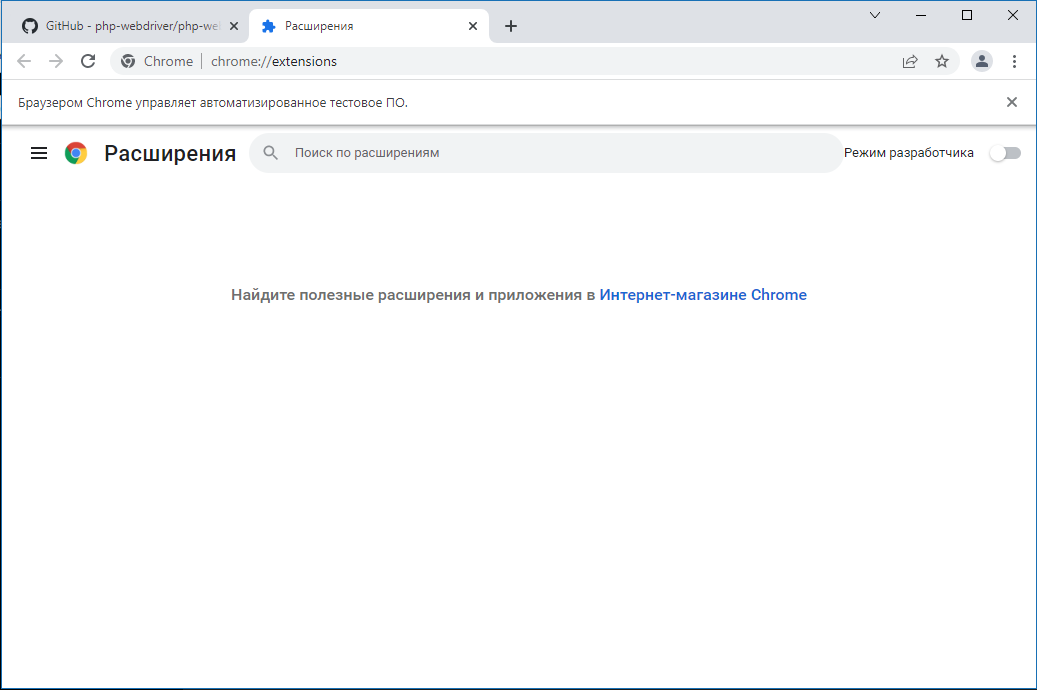Open a new tab with plus button
The width and height of the screenshot is (1037, 690).
coord(511,26)
